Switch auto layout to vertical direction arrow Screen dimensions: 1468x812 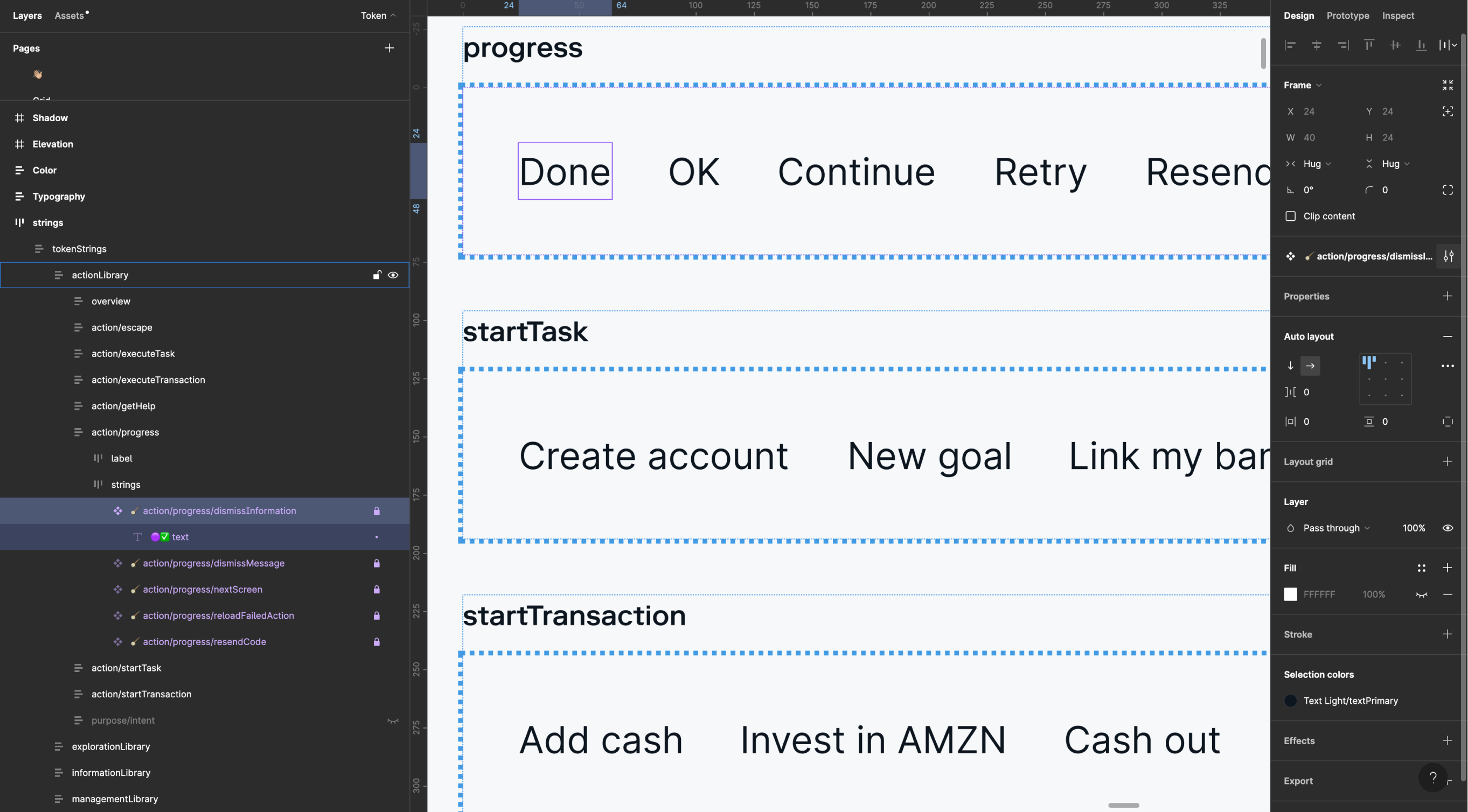(1291, 366)
